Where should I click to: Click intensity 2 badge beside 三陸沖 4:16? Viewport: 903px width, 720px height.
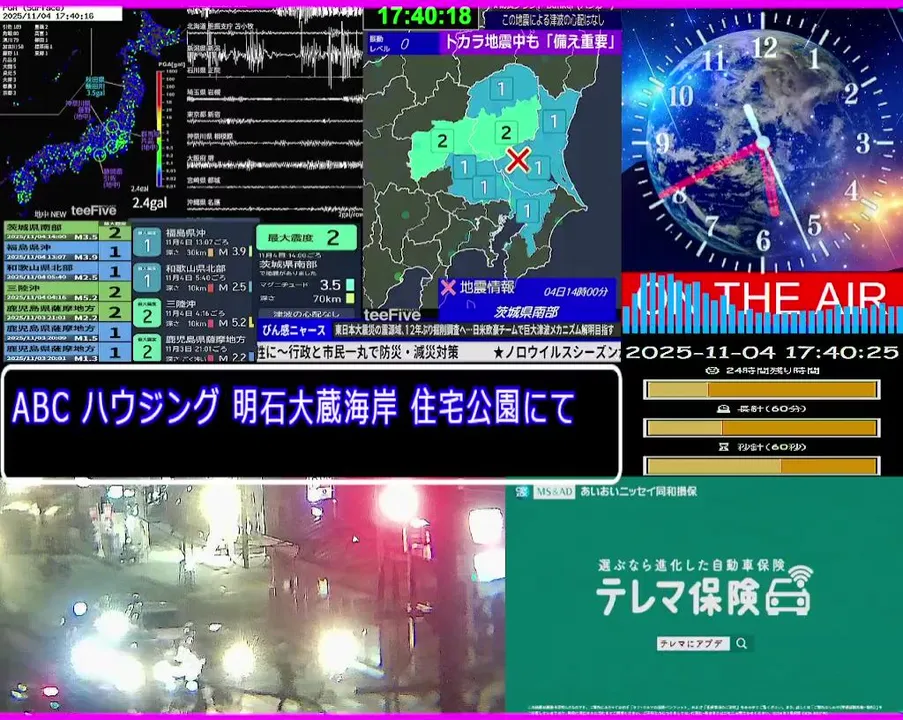coord(147,313)
